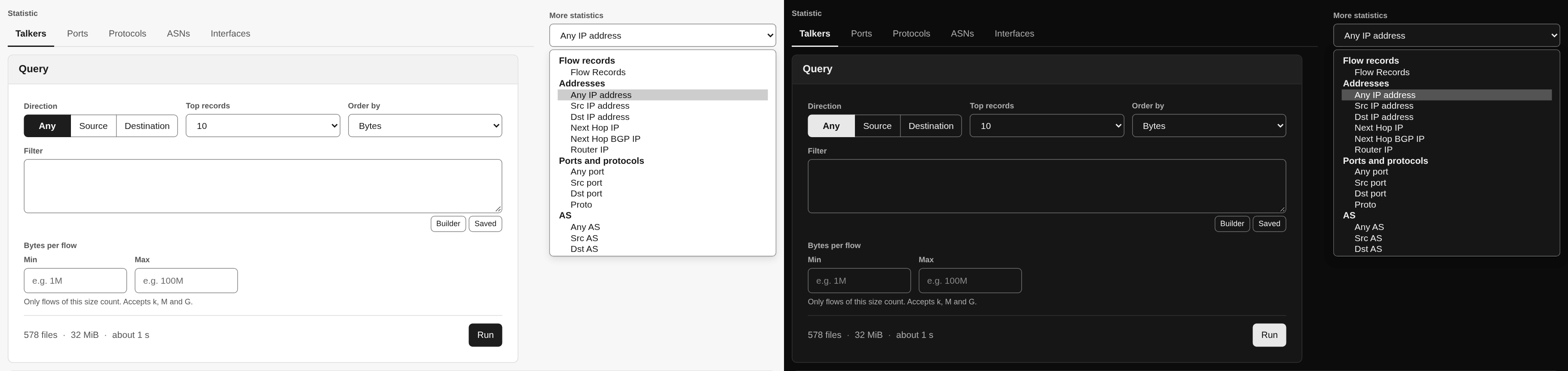Image resolution: width=1568 pixels, height=371 pixels.
Task: Choose Any port in light list
Action: click(663, 172)
